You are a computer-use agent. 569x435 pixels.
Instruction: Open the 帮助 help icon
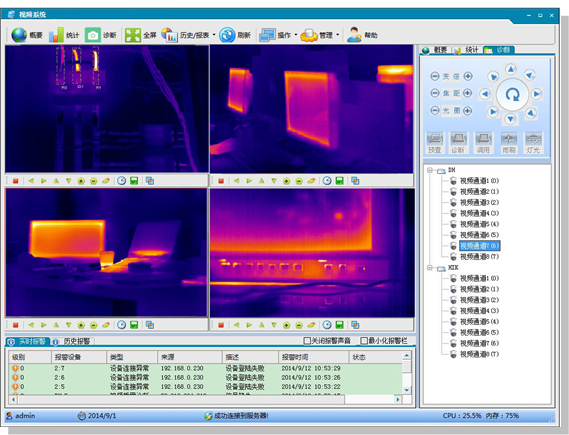point(354,35)
